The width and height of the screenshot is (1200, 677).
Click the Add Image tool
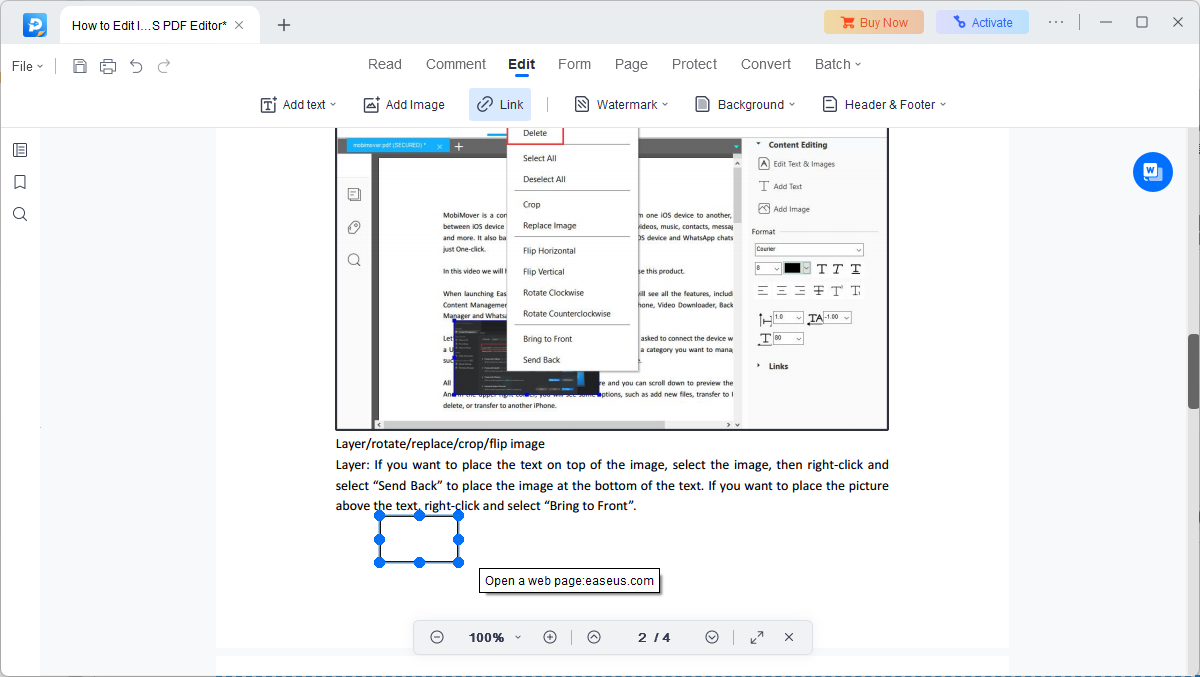tap(404, 104)
